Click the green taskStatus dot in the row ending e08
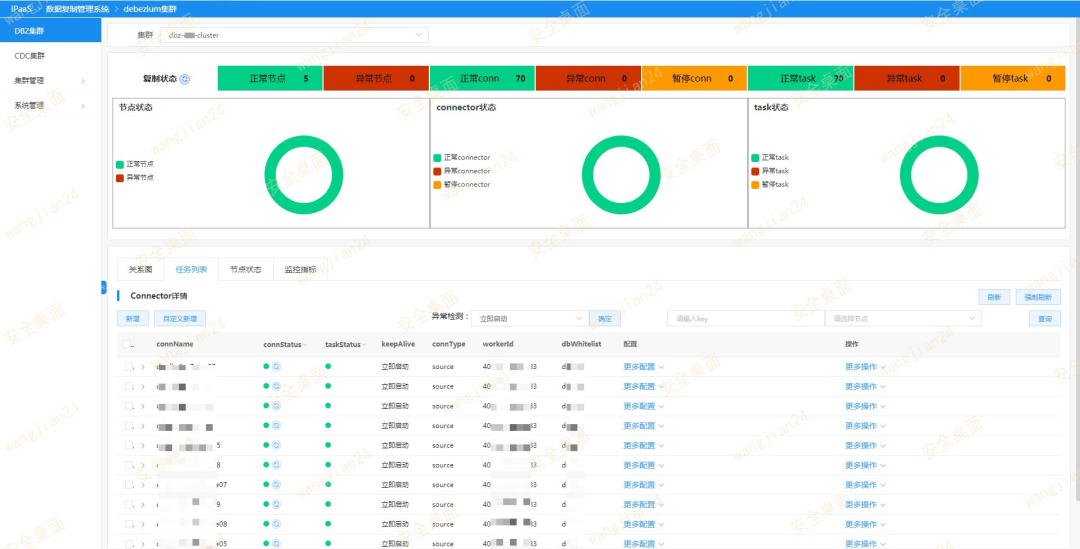Image resolution: width=1080 pixels, height=549 pixels. [328, 524]
